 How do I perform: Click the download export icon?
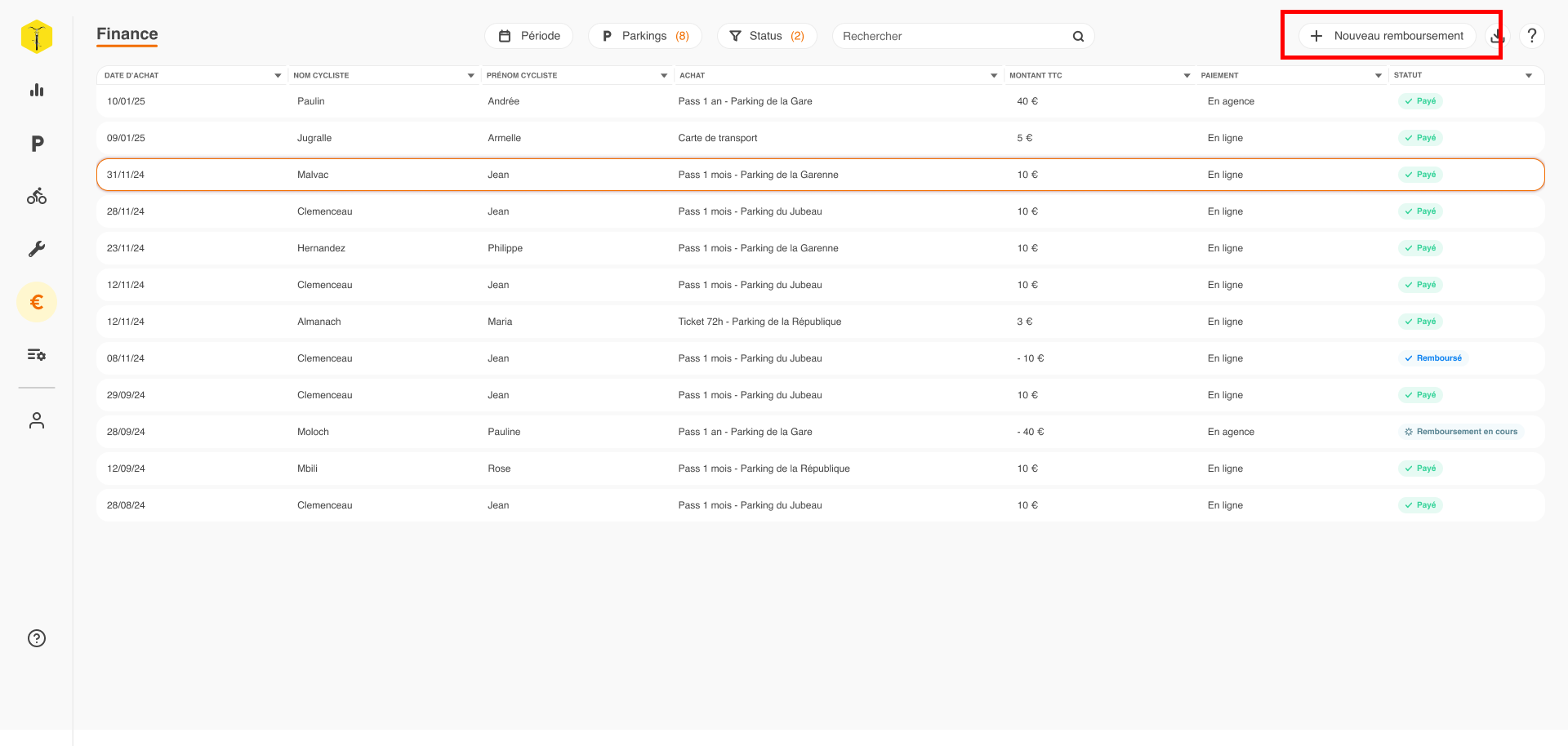click(1497, 36)
